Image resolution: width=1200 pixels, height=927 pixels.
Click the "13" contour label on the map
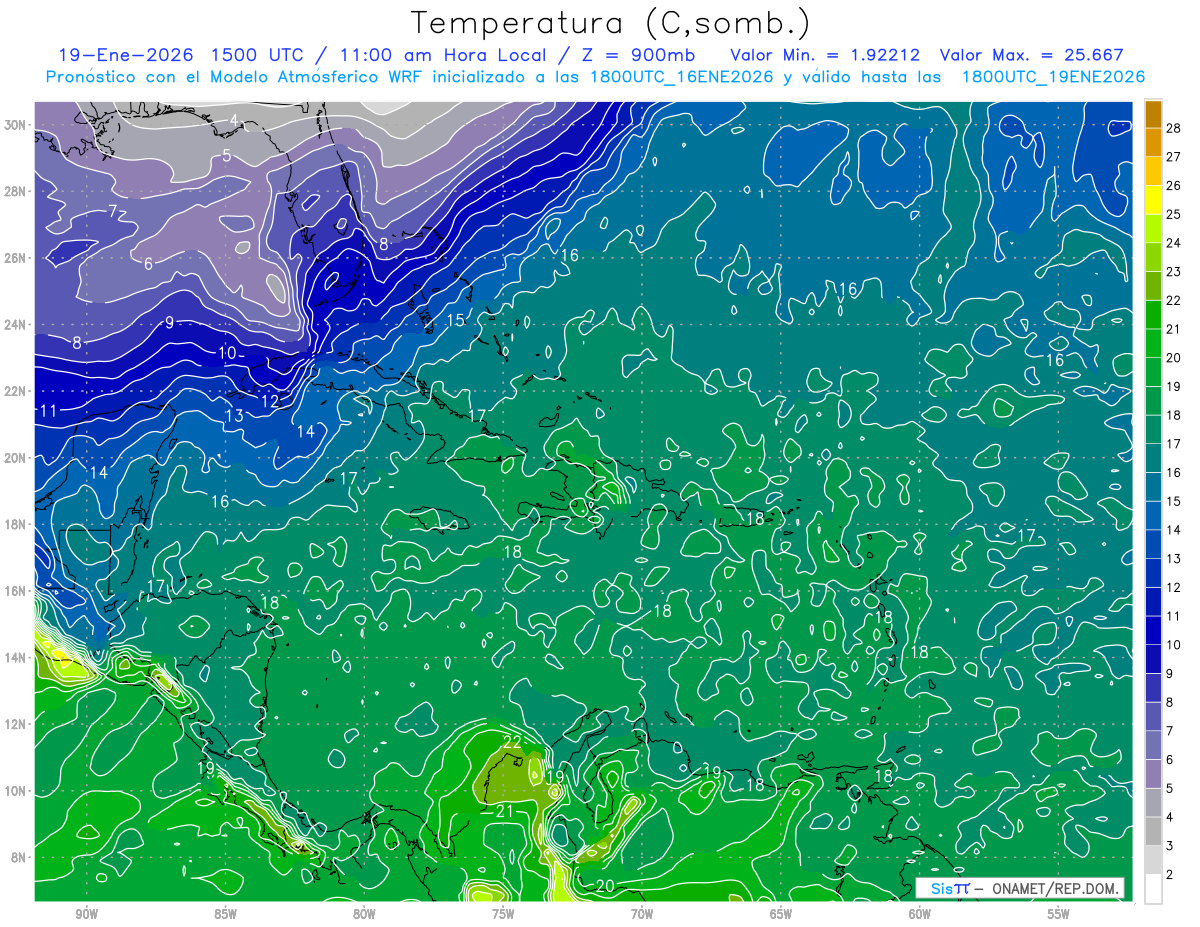tap(234, 416)
